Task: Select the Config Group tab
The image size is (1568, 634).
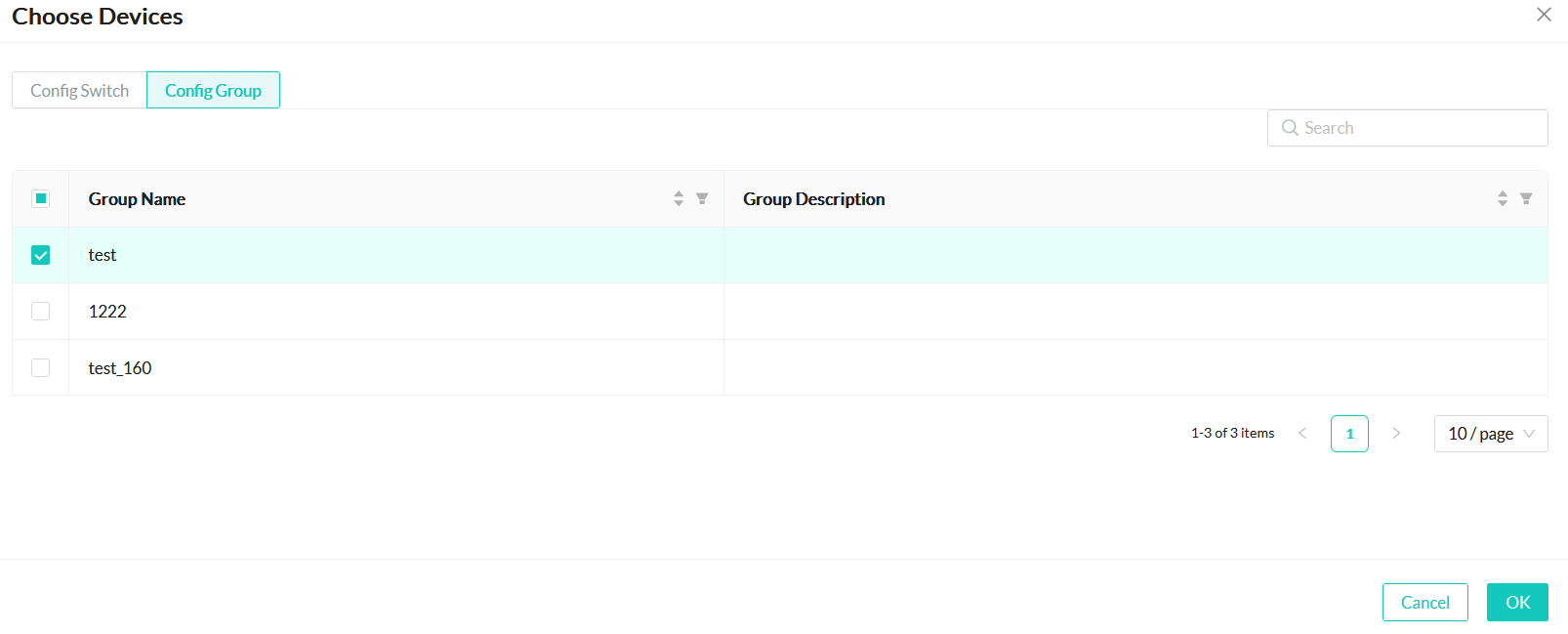Action: point(213,91)
